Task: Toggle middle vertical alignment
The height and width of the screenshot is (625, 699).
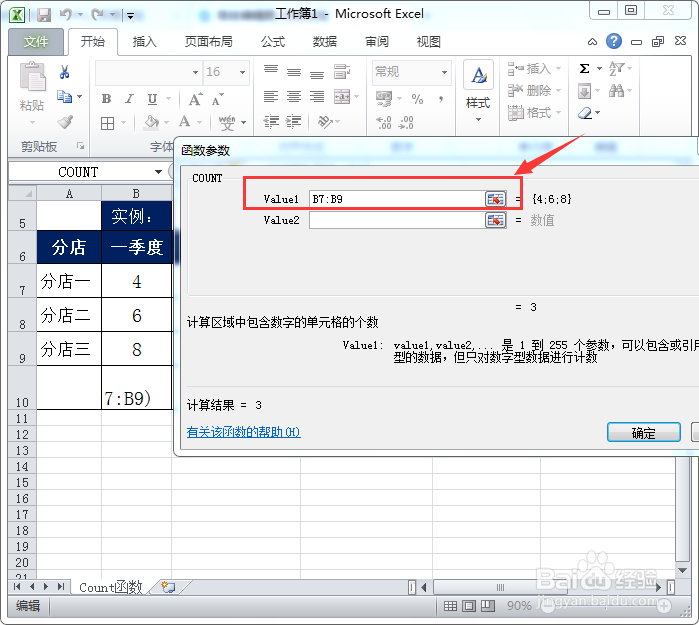Action: click(294, 71)
